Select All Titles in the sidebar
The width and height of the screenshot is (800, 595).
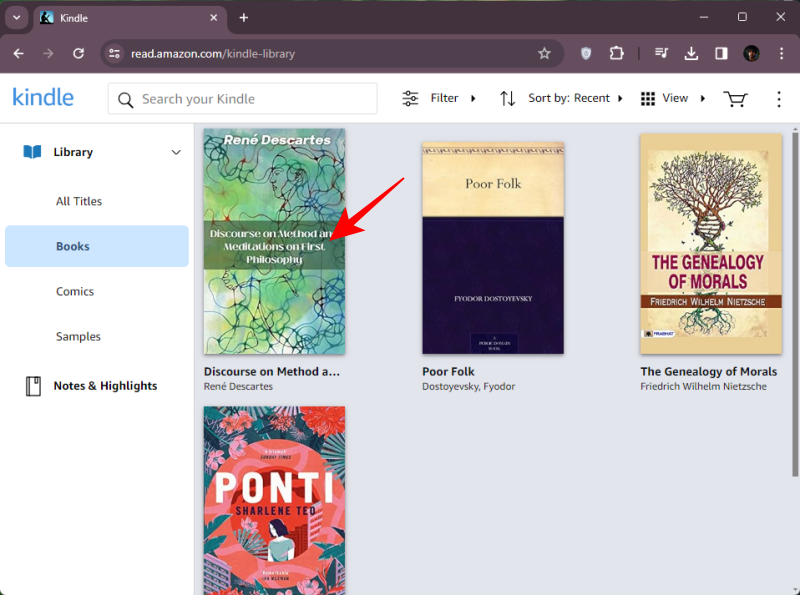(x=79, y=201)
